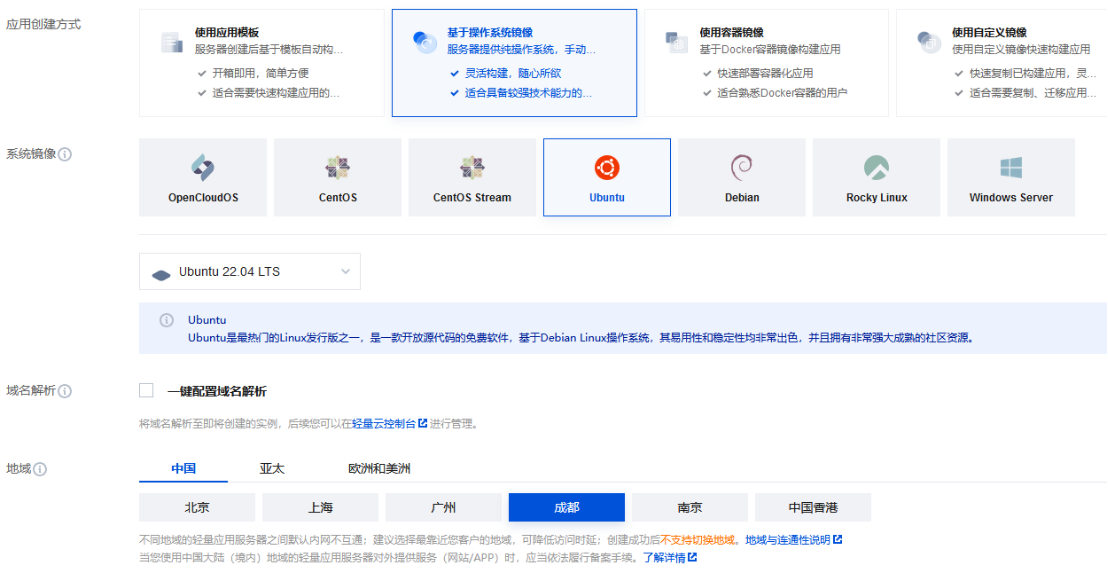The width and height of the screenshot is (1108, 573).
Task: Switch to 亚太 region tab
Action: coord(272,468)
